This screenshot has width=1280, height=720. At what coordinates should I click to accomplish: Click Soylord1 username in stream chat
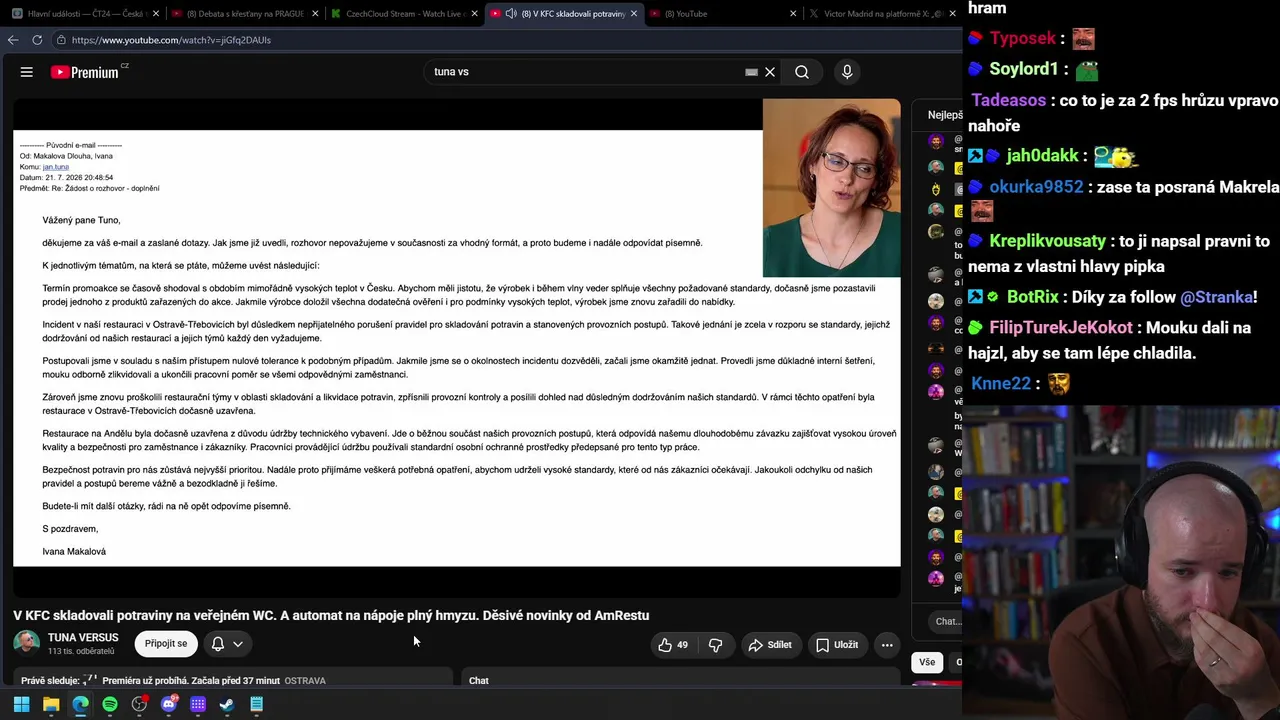(1024, 69)
